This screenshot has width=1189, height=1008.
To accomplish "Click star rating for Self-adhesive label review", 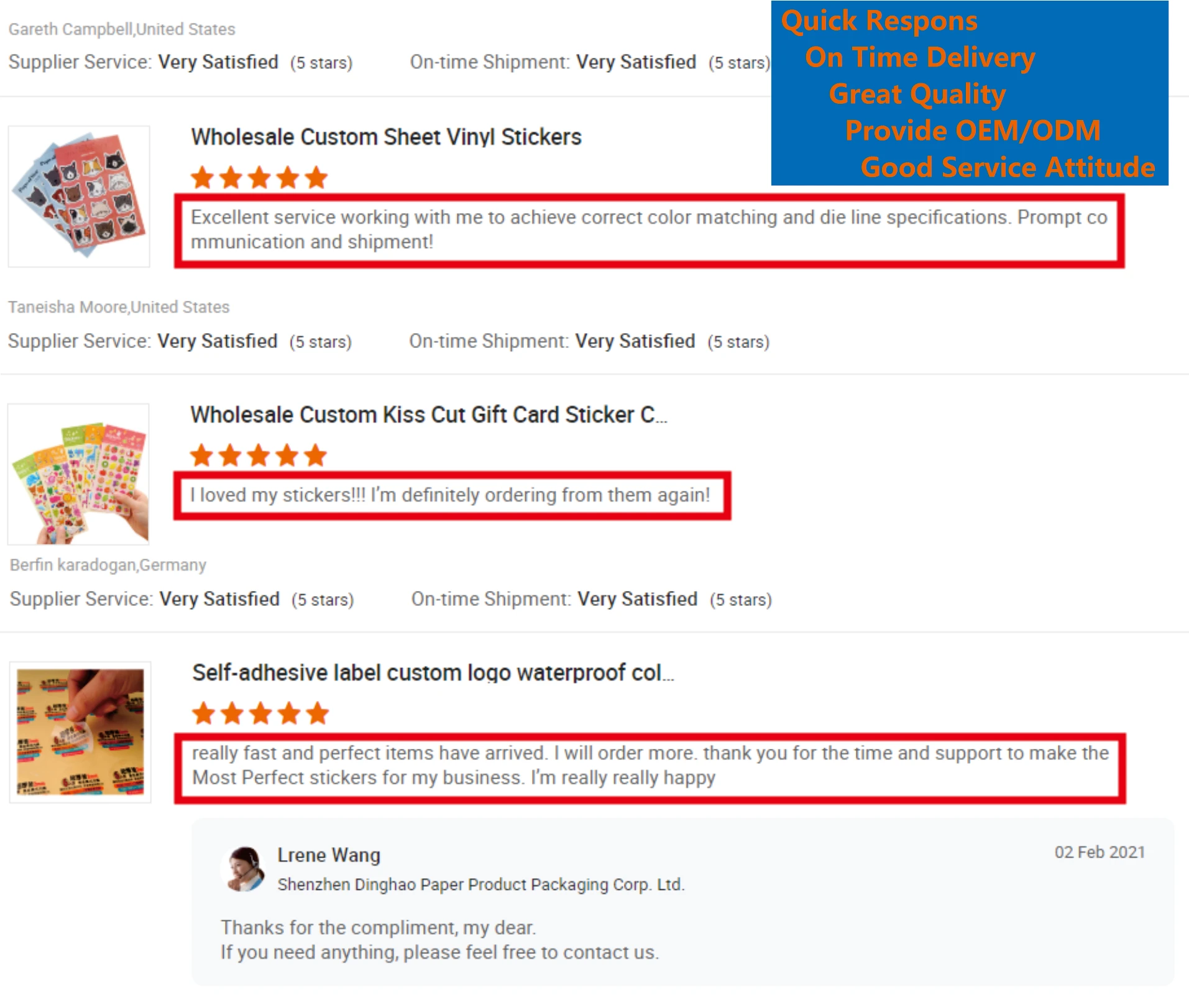I will pos(260,713).
